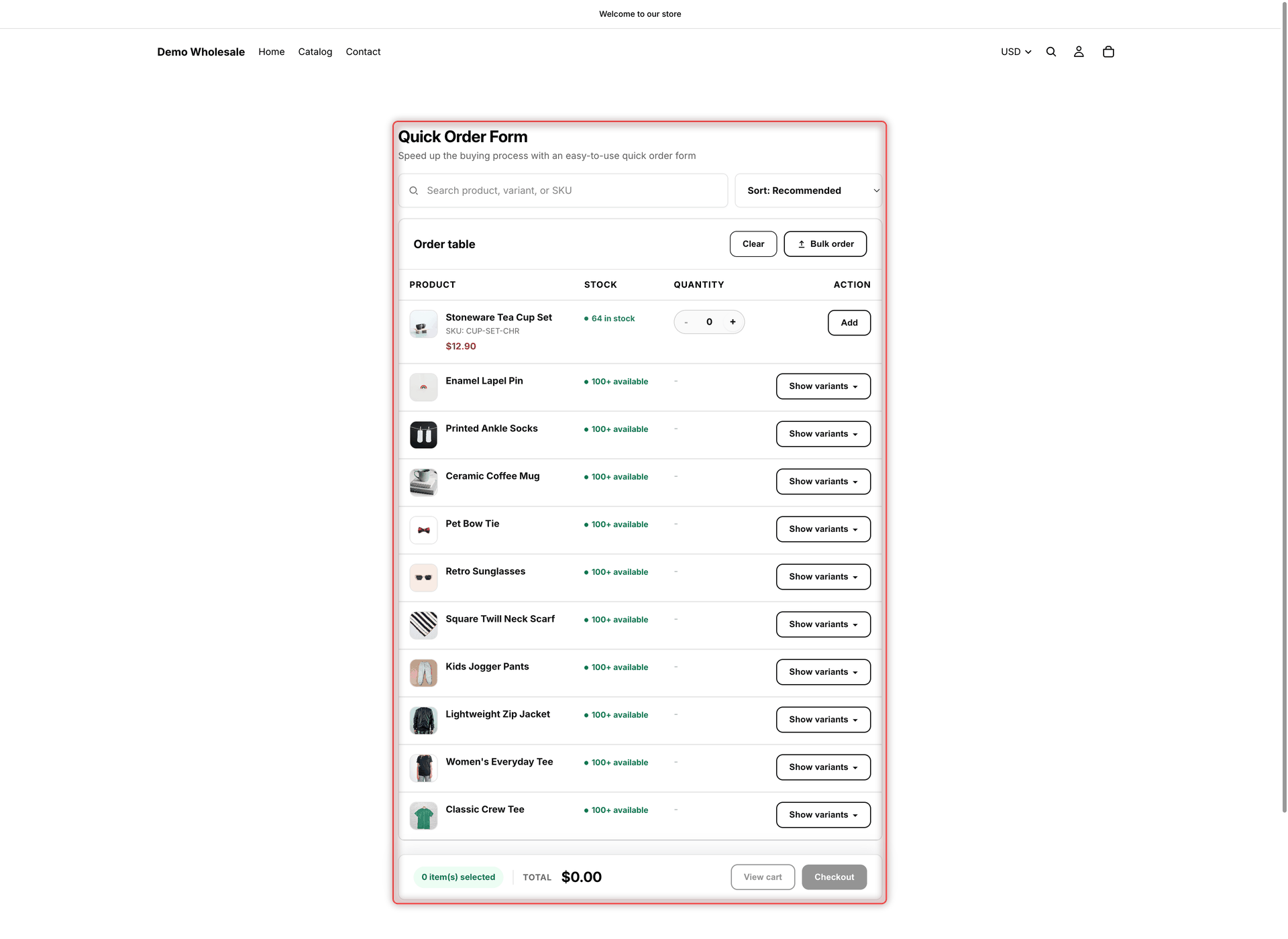The width and height of the screenshot is (1288, 939).
Task: Click the Tea Cup Set quantity field
Action: click(709, 322)
